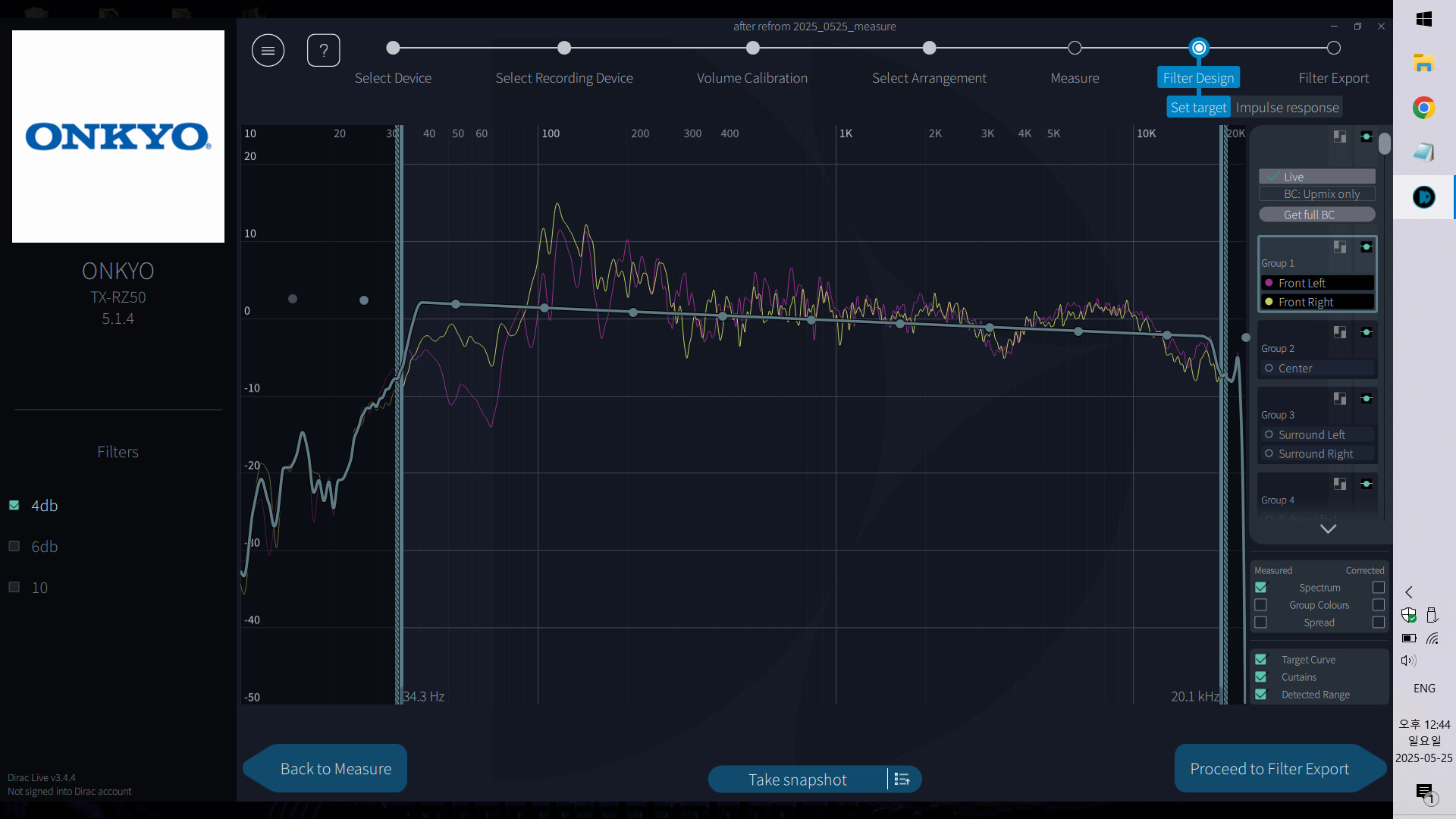Click Proceed to Filter Export button
The image size is (1456, 819).
1269,769
